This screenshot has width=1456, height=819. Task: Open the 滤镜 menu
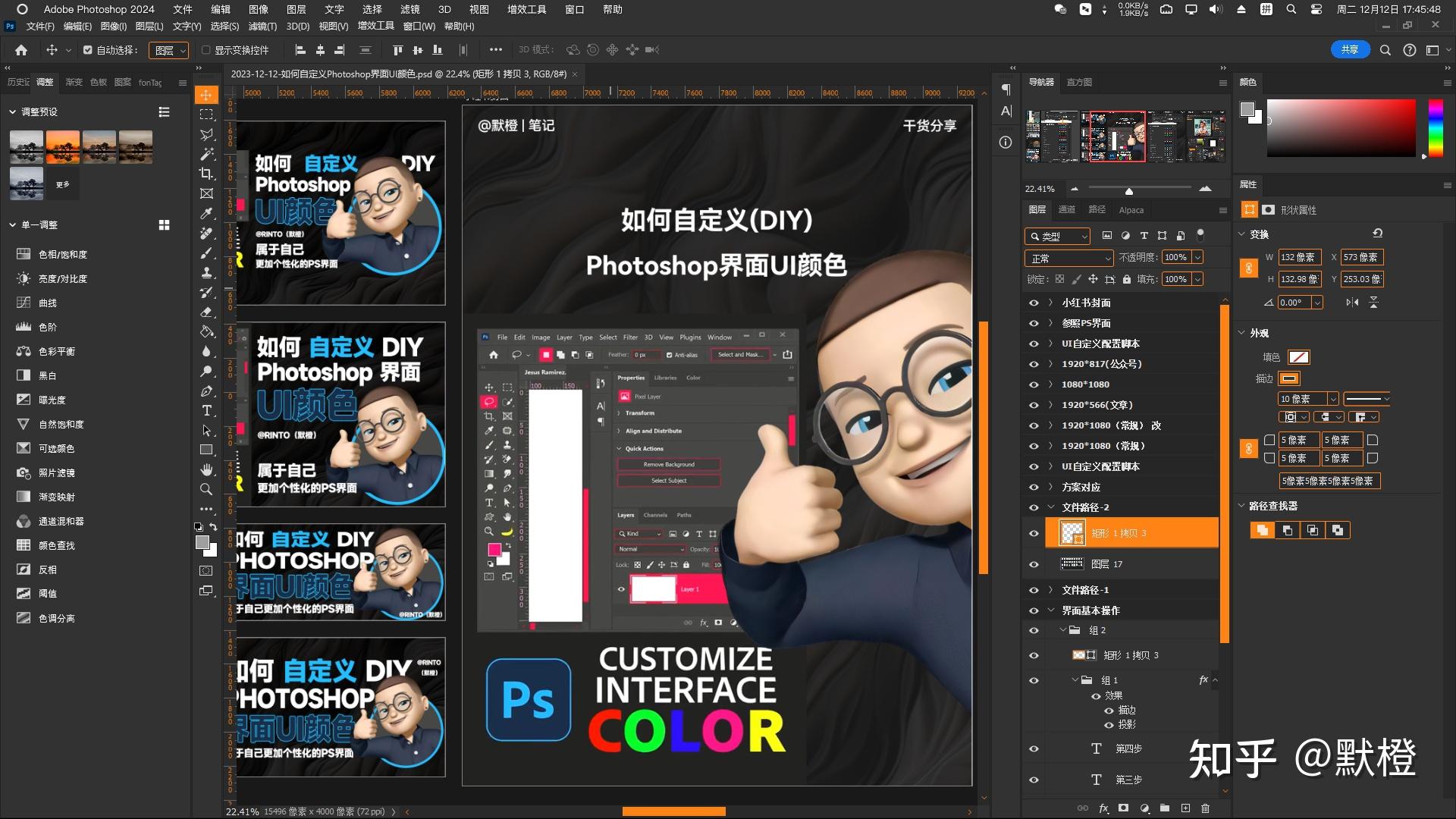(409, 10)
